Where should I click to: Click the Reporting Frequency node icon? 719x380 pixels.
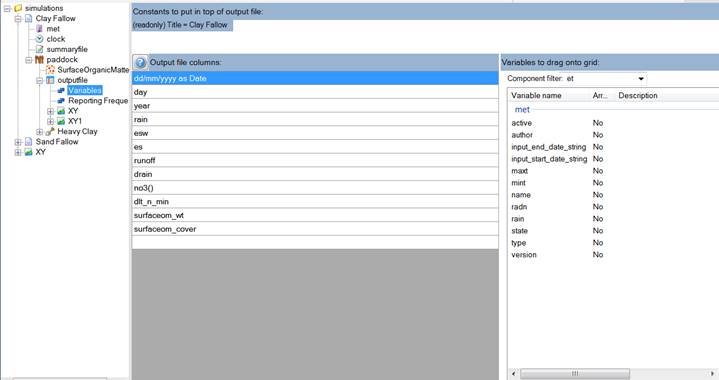pyautogui.click(x=61, y=100)
